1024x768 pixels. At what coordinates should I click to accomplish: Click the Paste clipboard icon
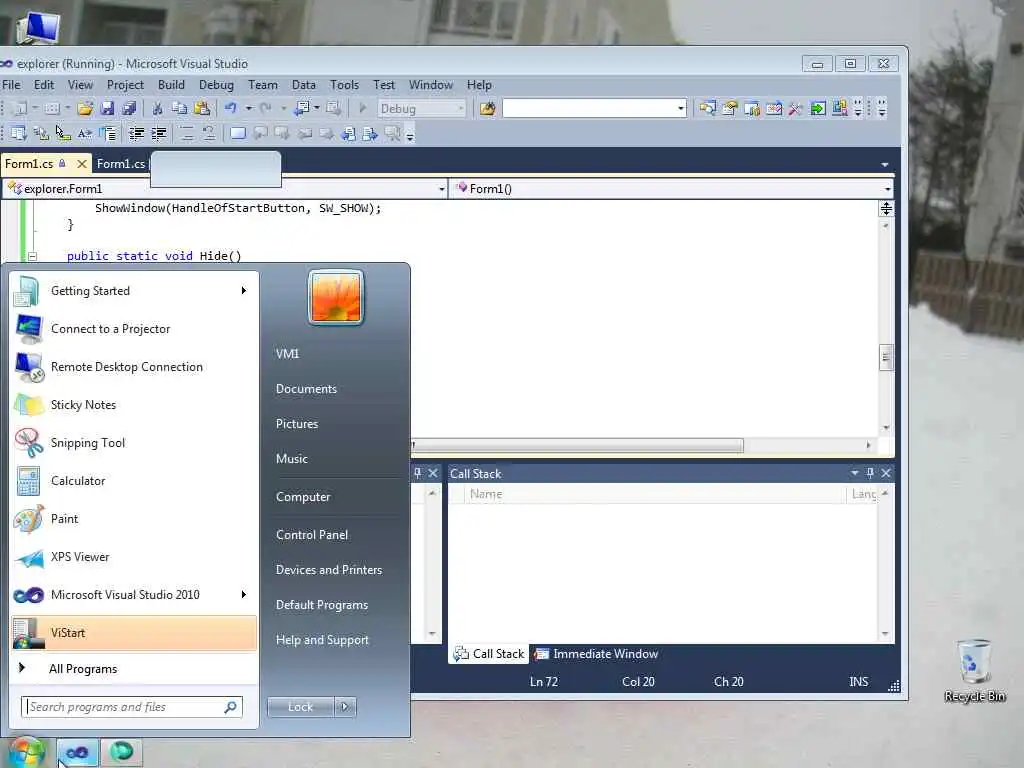point(202,108)
